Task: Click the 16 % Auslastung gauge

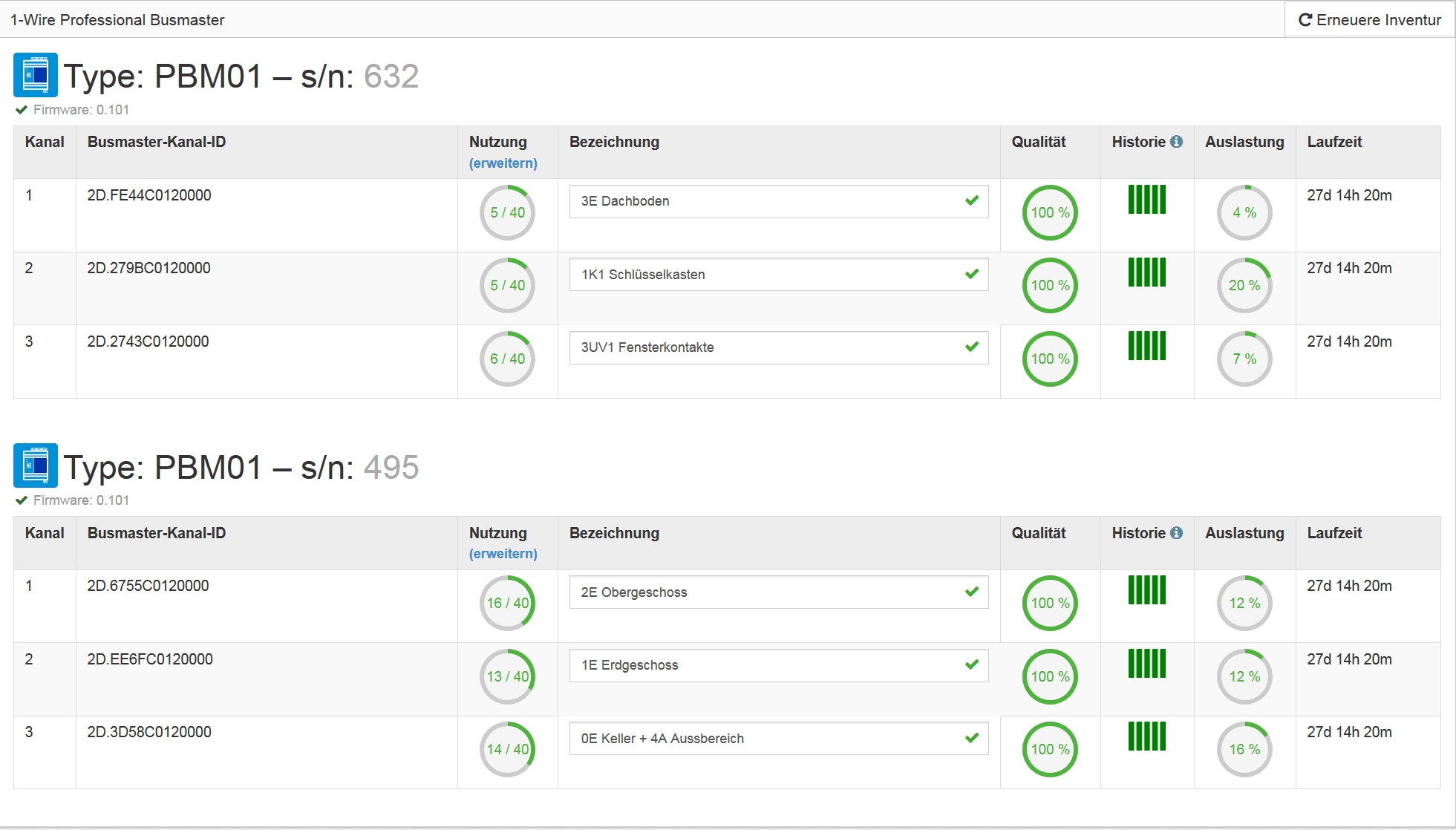Action: coord(1245,749)
